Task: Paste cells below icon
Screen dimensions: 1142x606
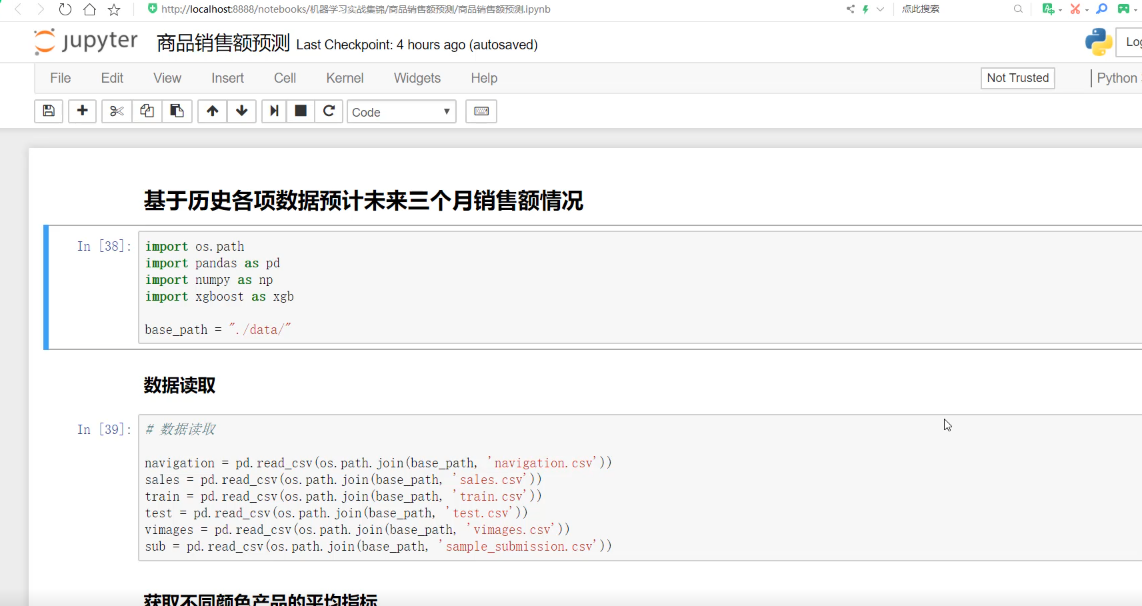Action: click(177, 111)
